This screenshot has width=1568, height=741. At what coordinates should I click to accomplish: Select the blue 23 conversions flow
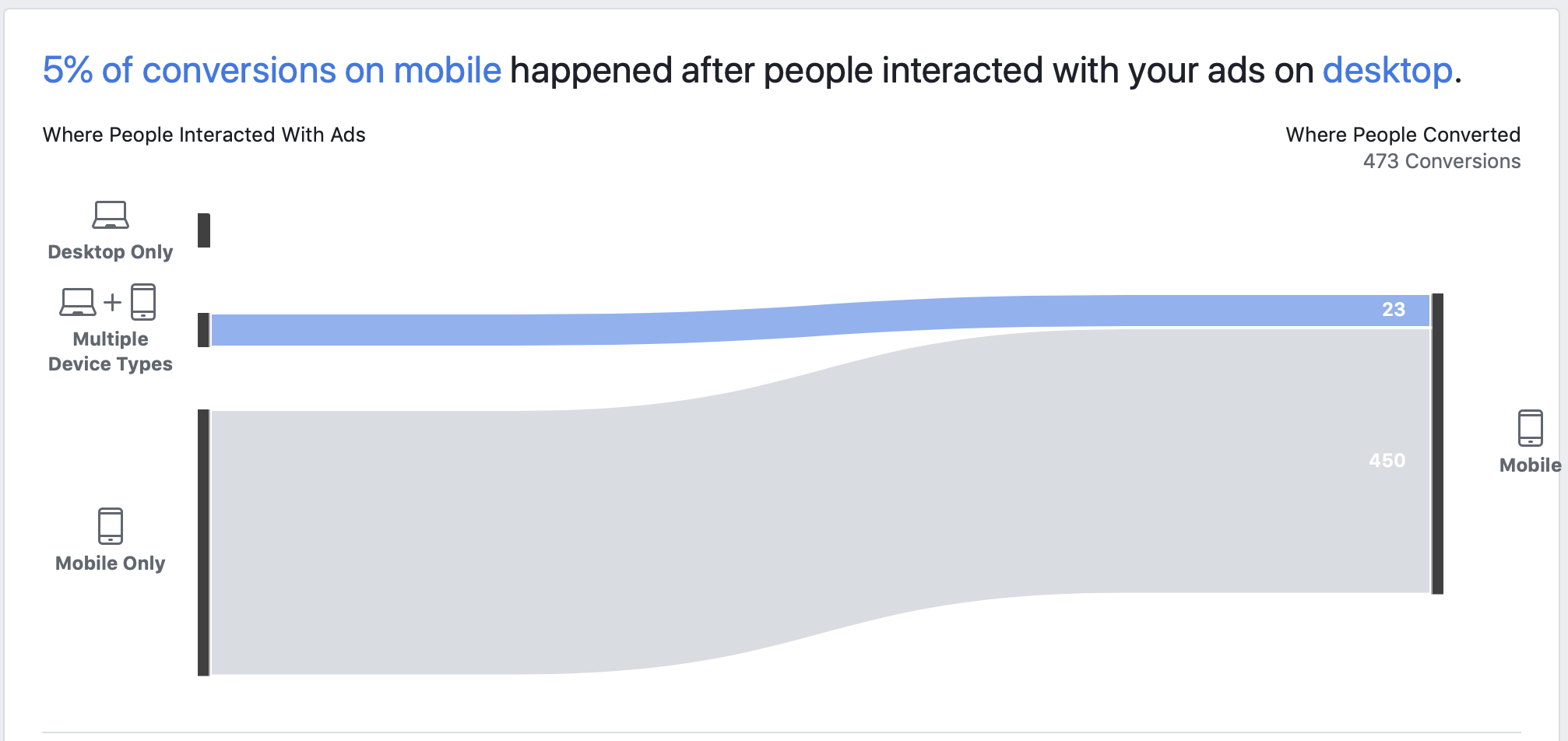[x=821, y=319]
